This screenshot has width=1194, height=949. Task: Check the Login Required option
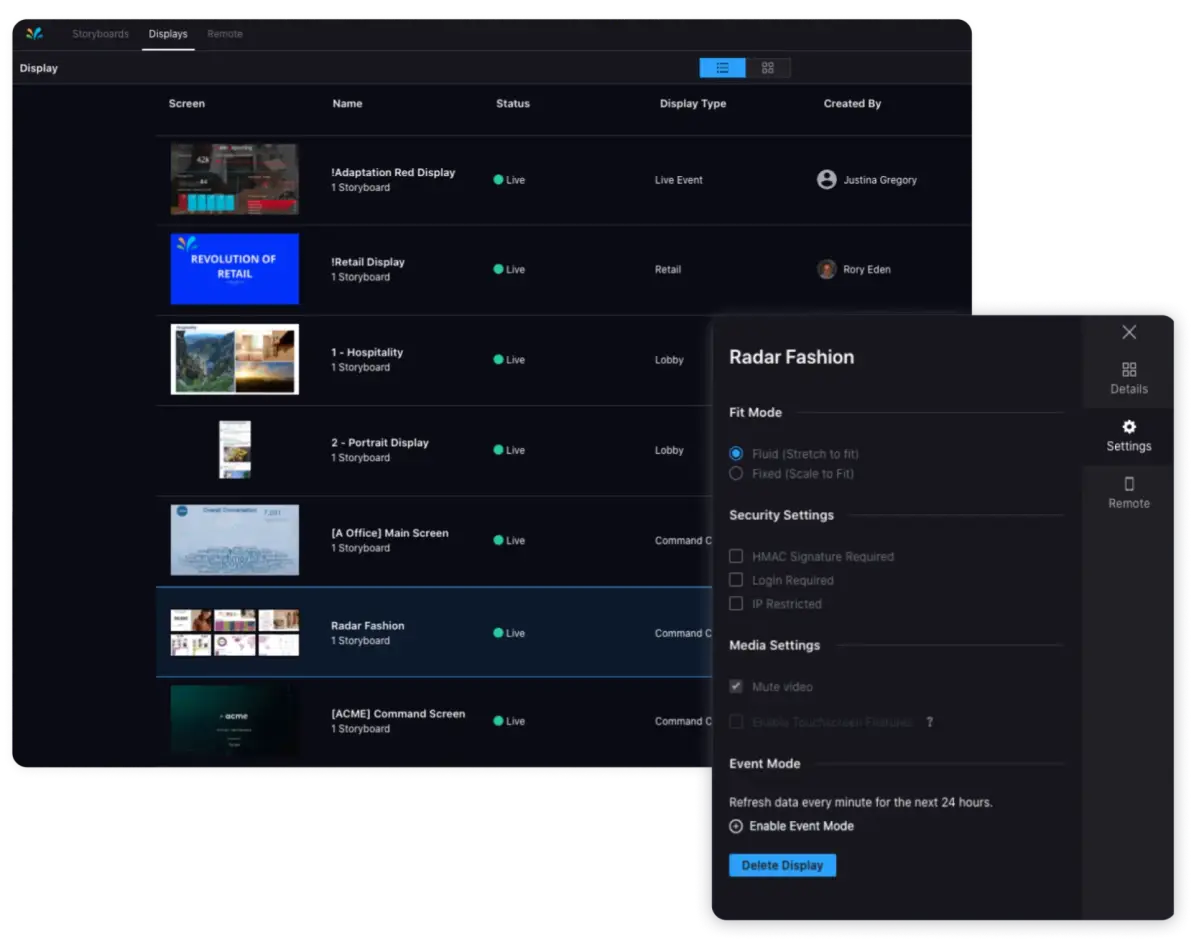pyautogui.click(x=737, y=580)
